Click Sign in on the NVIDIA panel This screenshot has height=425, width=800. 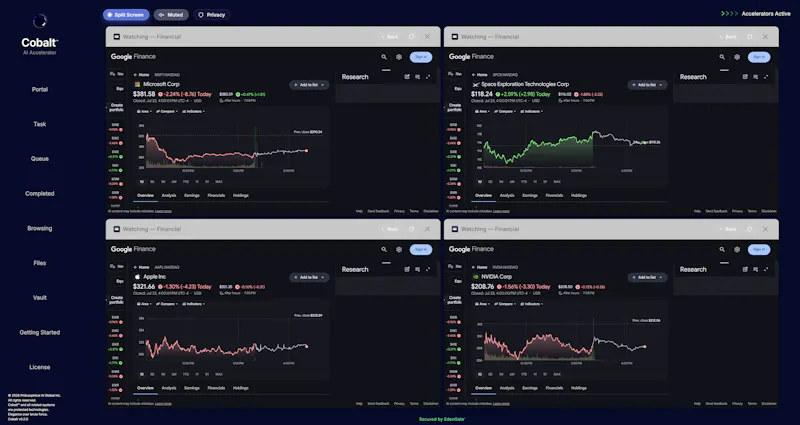pos(759,249)
